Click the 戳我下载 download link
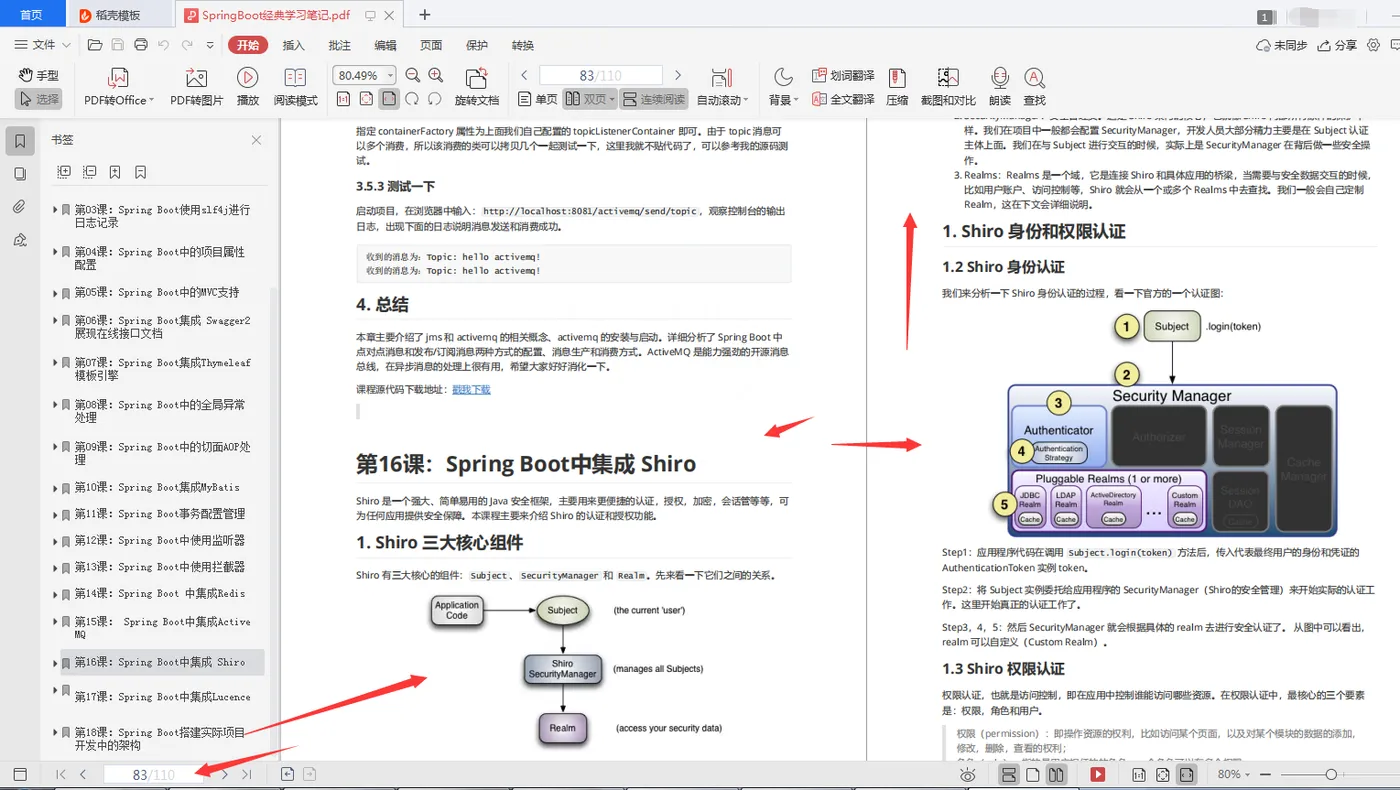Screen dimensions: 1400x790 pos(471,389)
